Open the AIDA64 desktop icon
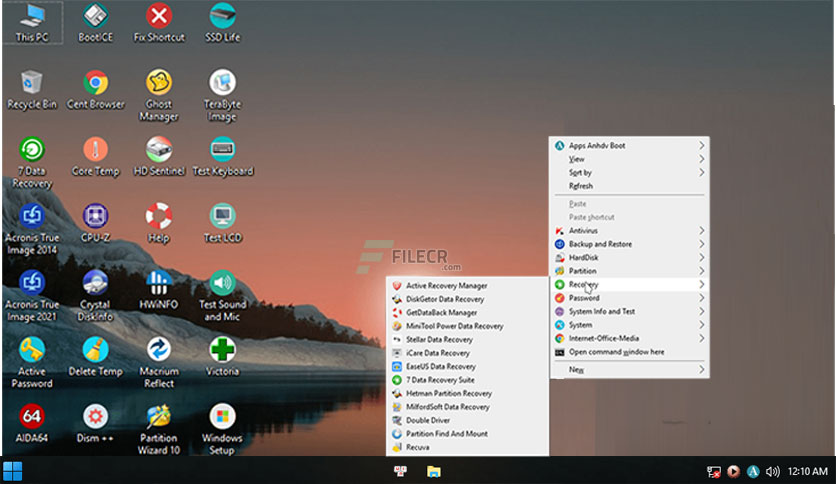 pos(32,416)
